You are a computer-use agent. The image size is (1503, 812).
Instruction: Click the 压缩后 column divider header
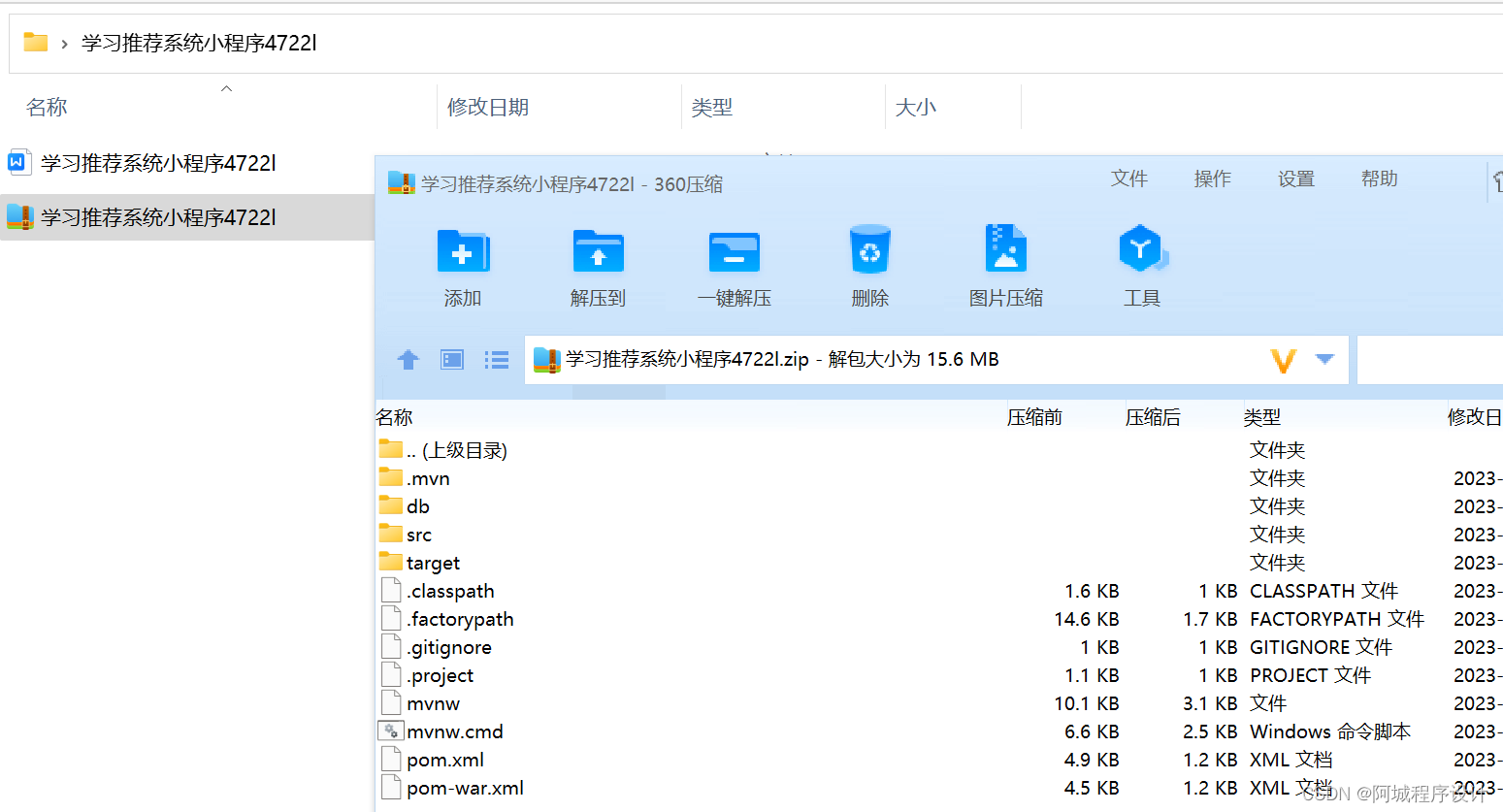[1153, 416]
